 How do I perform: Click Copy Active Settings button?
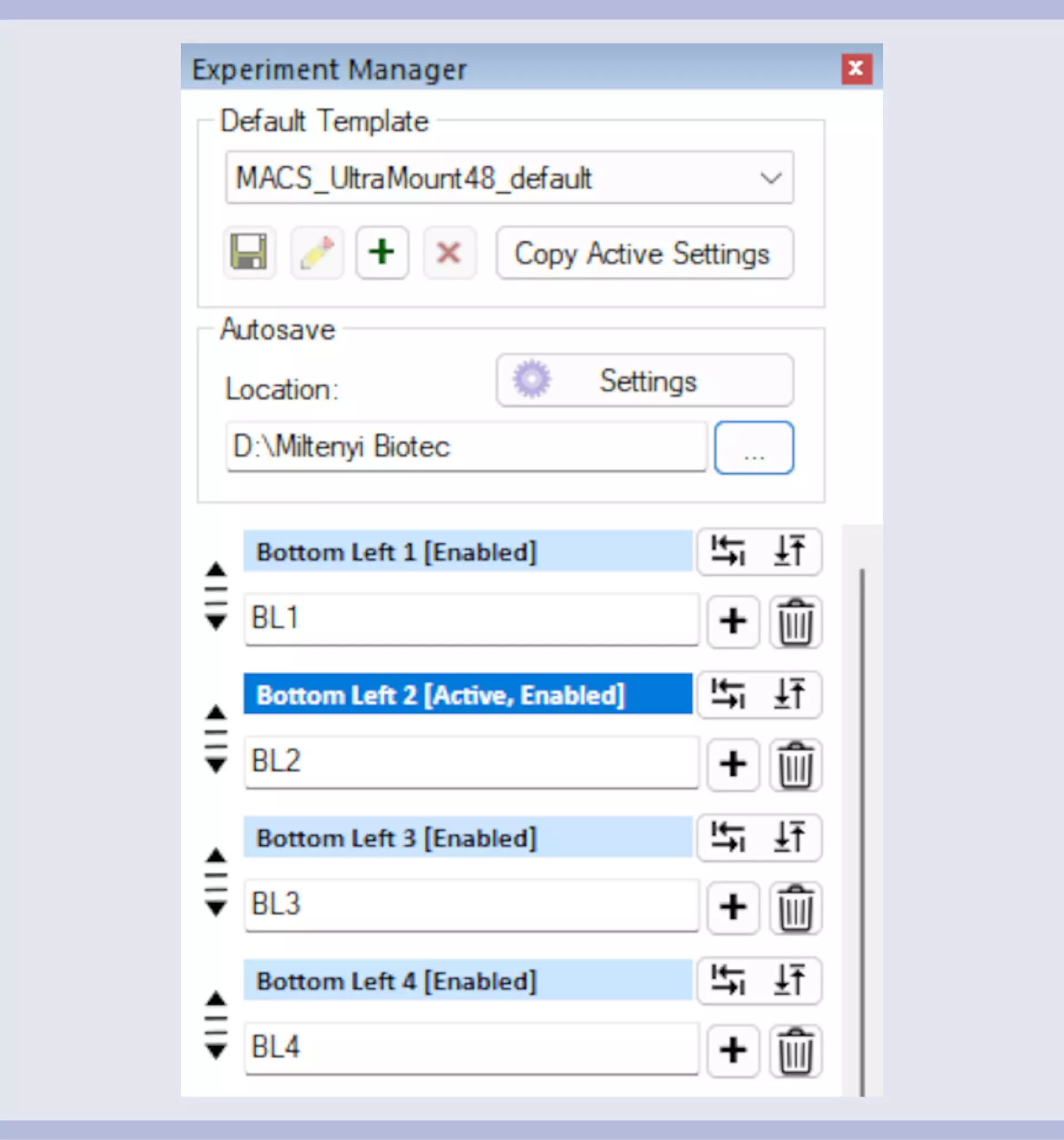tap(645, 253)
